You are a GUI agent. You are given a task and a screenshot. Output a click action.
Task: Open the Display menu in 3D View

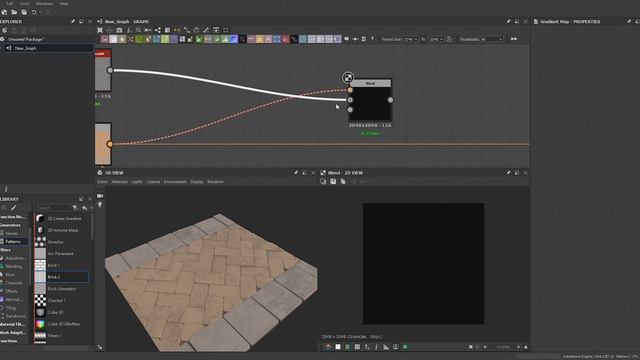tap(197, 182)
